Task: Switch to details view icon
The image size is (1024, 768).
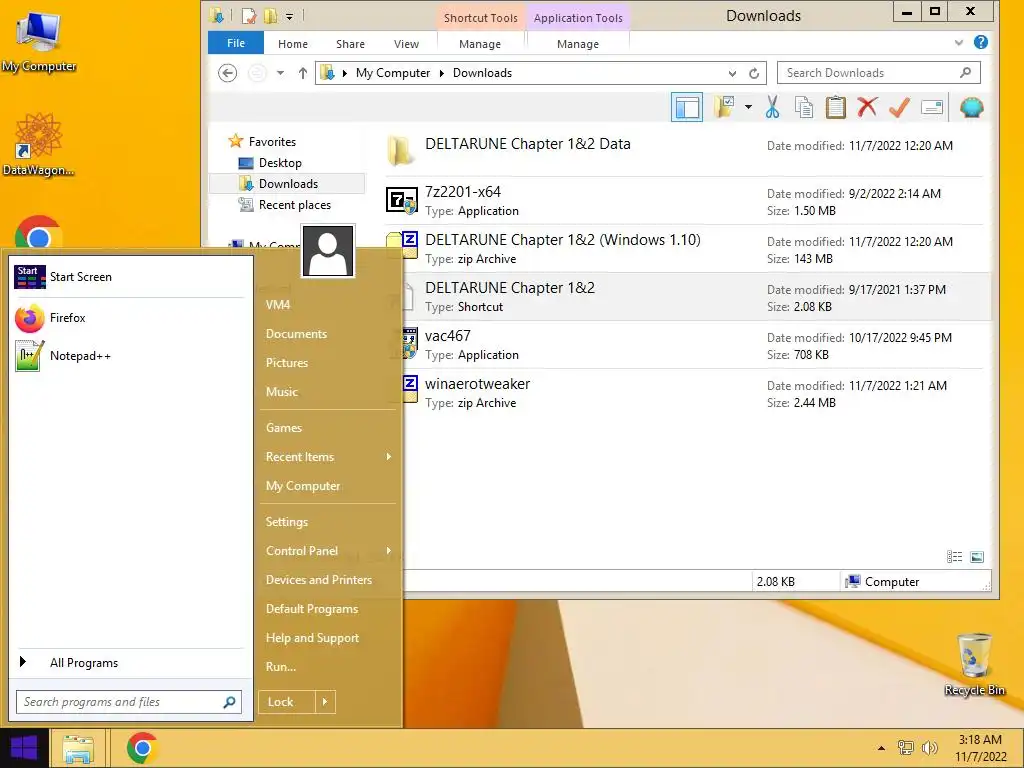Action: pyautogui.click(x=955, y=557)
